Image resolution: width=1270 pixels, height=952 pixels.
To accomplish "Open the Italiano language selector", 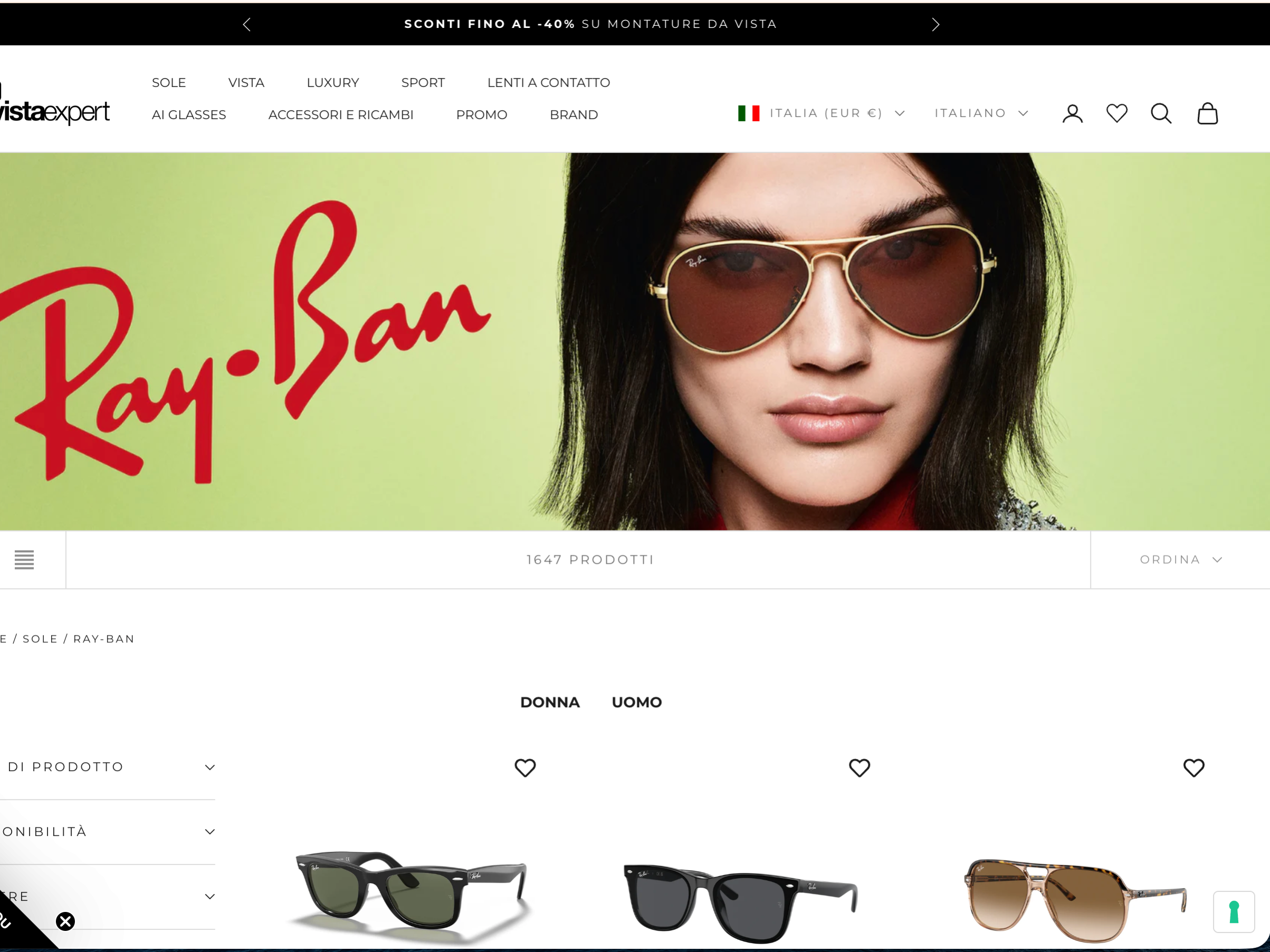I will (981, 113).
